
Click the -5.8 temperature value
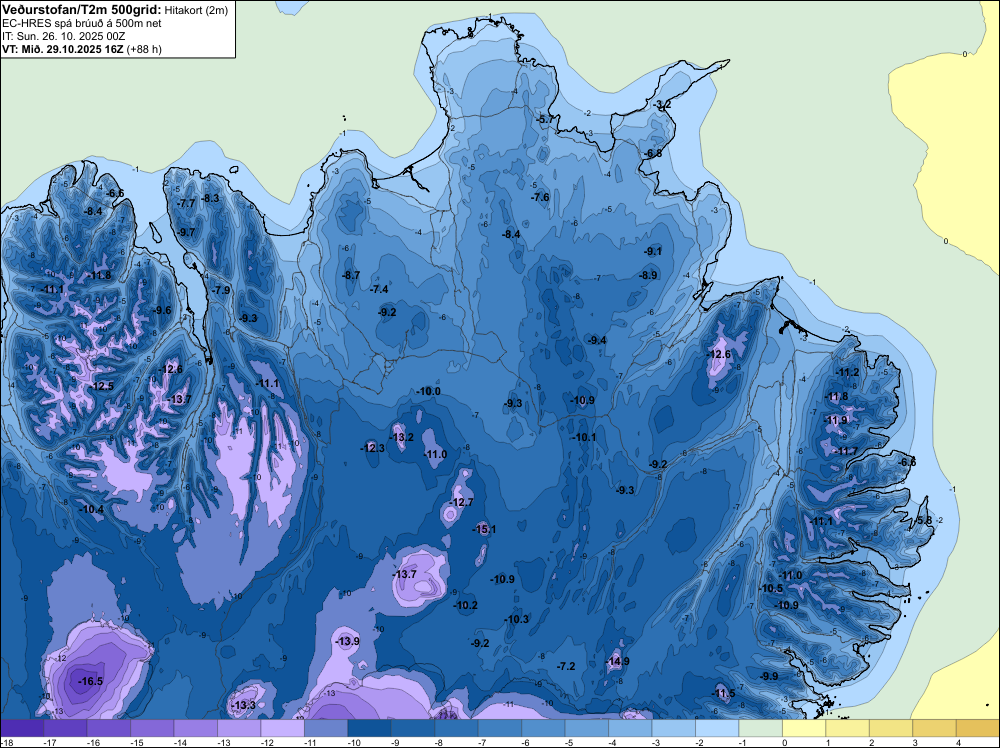point(923,520)
